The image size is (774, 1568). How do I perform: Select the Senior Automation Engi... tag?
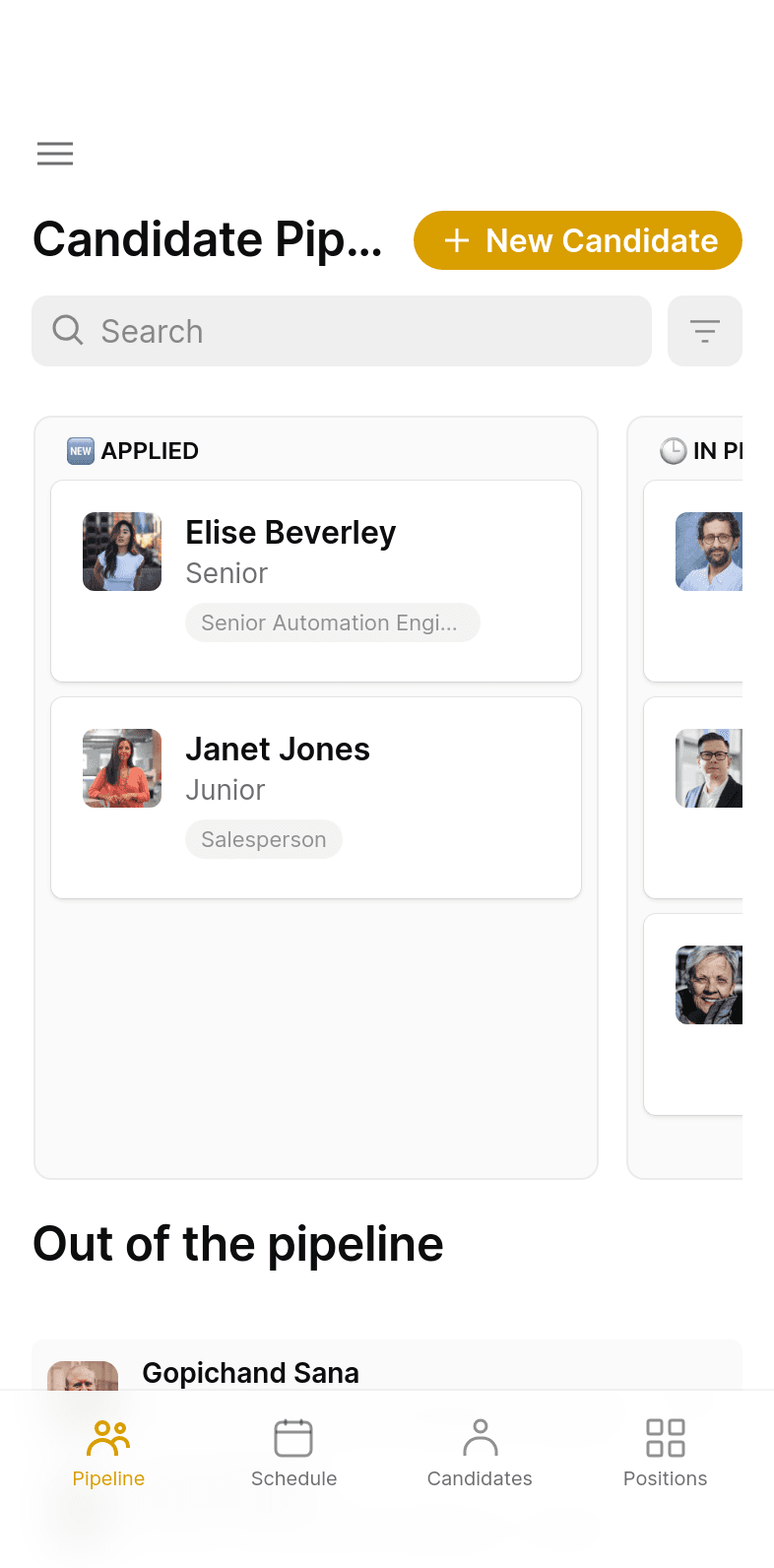point(333,622)
